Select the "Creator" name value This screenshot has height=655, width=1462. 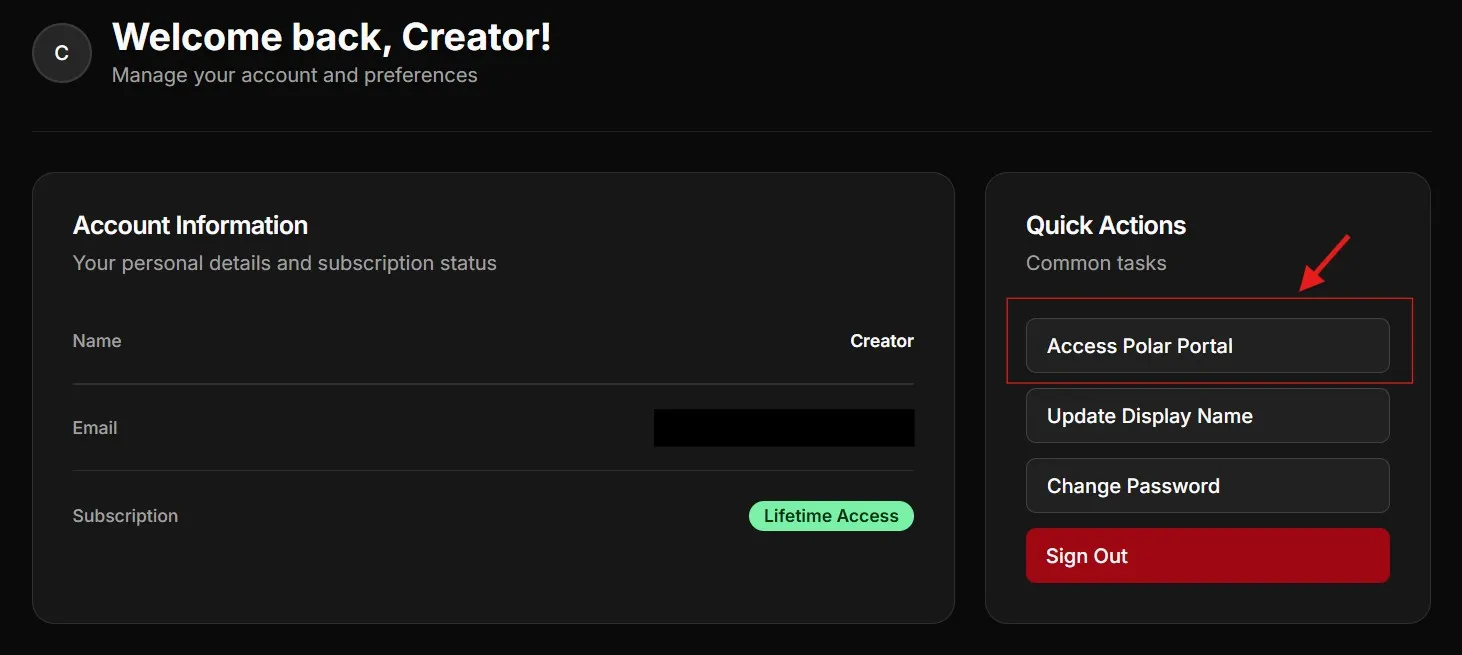click(881, 341)
